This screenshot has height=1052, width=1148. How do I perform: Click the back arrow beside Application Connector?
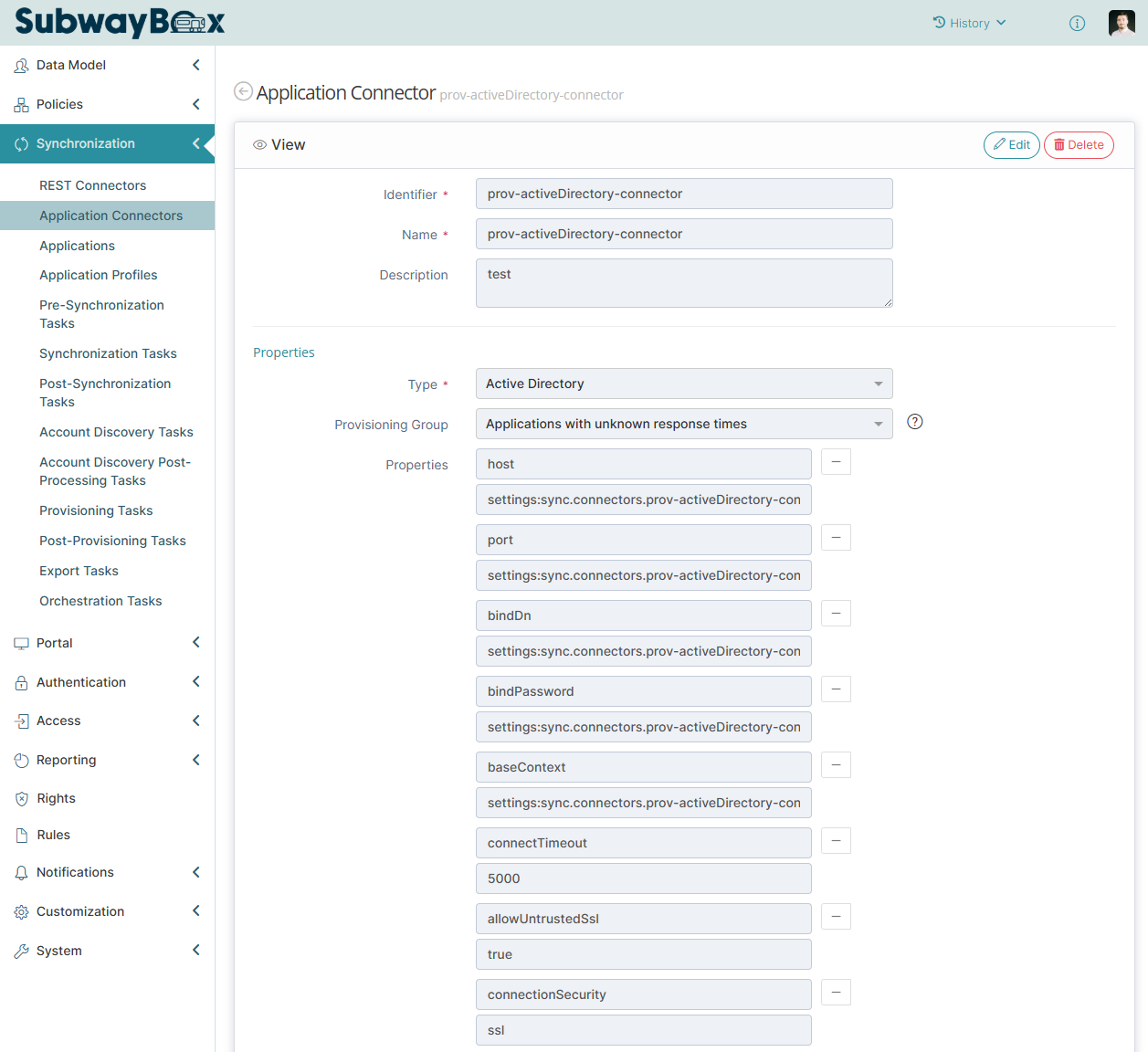pos(243,91)
